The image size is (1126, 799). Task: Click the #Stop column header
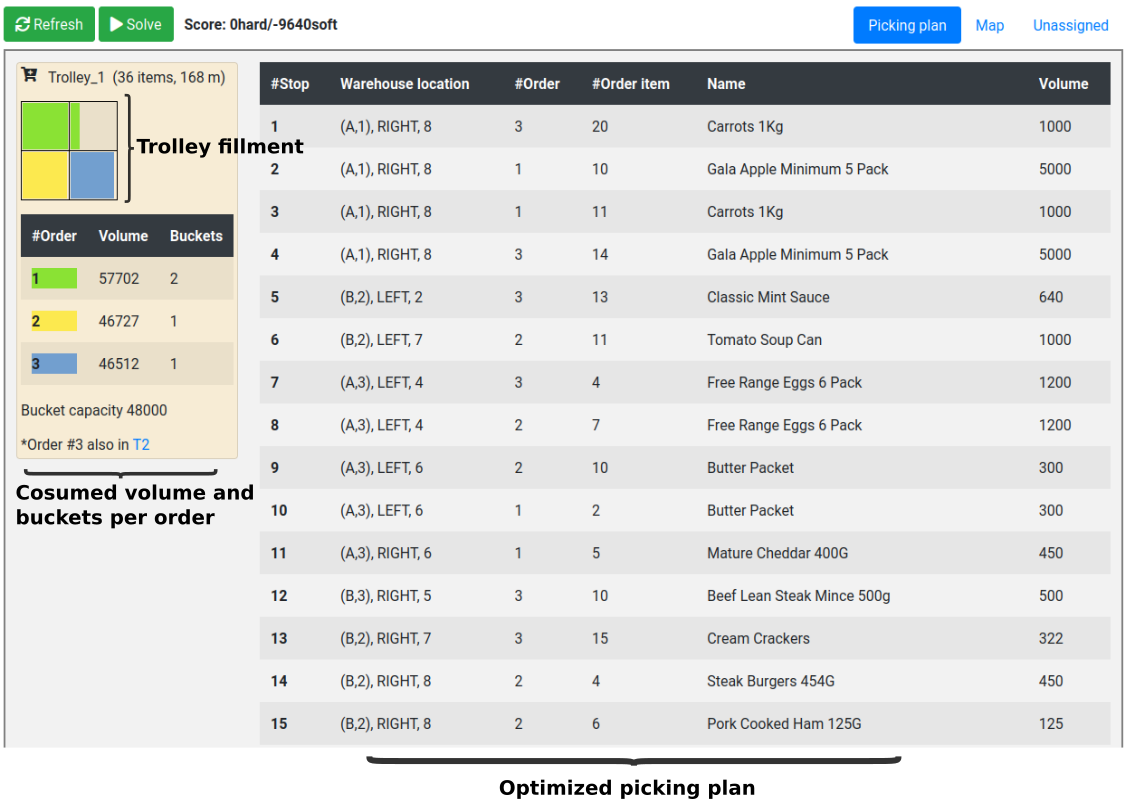(x=290, y=84)
